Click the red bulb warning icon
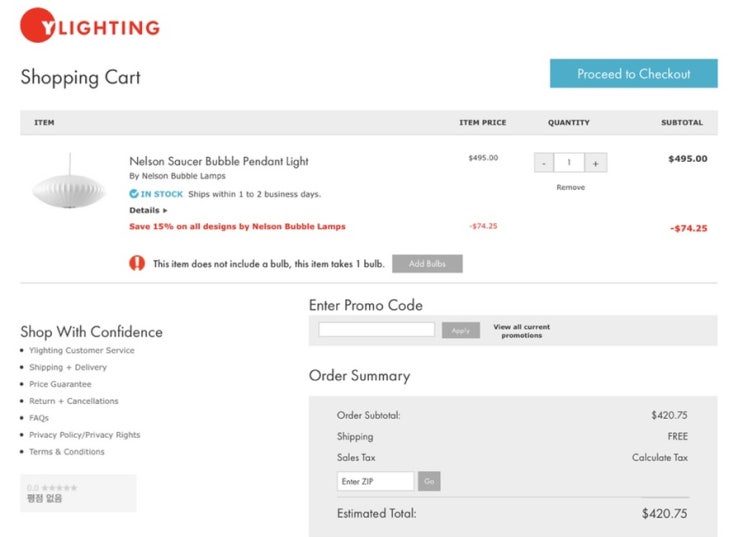 137,264
